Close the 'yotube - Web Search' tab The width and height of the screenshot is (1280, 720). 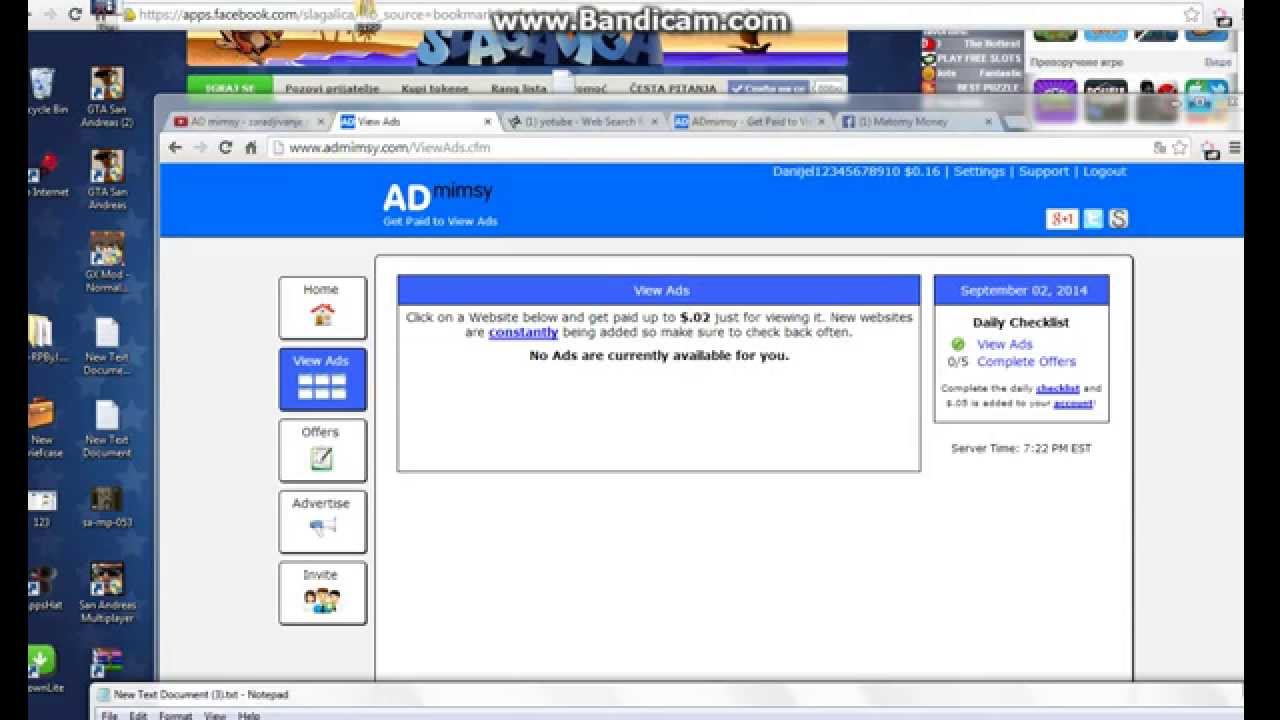click(x=656, y=122)
